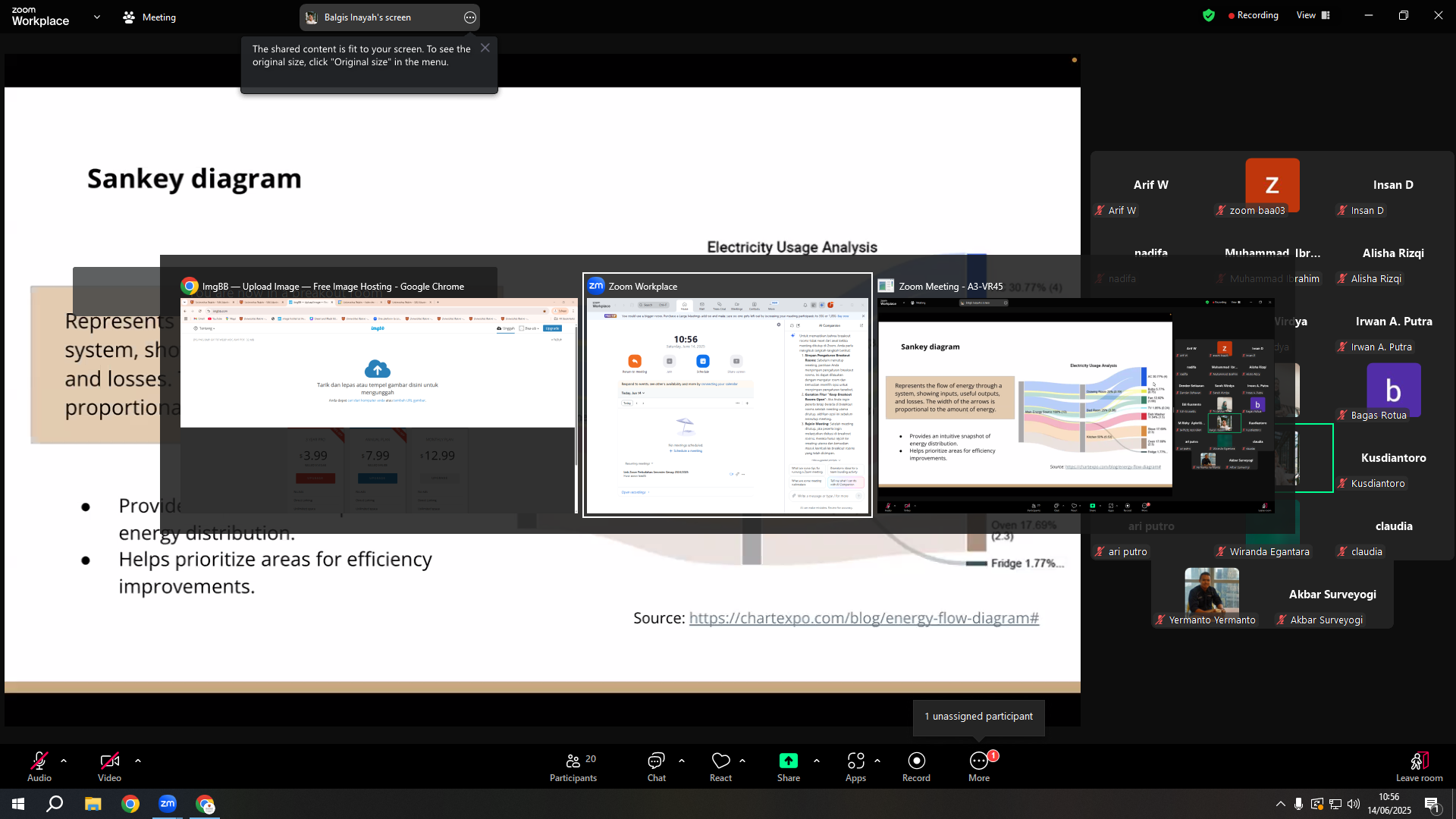Image resolution: width=1456 pixels, height=819 pixels.
Task: Switch to ImgBB Google Chrome window thumbnail
Action: click(378, 395)
